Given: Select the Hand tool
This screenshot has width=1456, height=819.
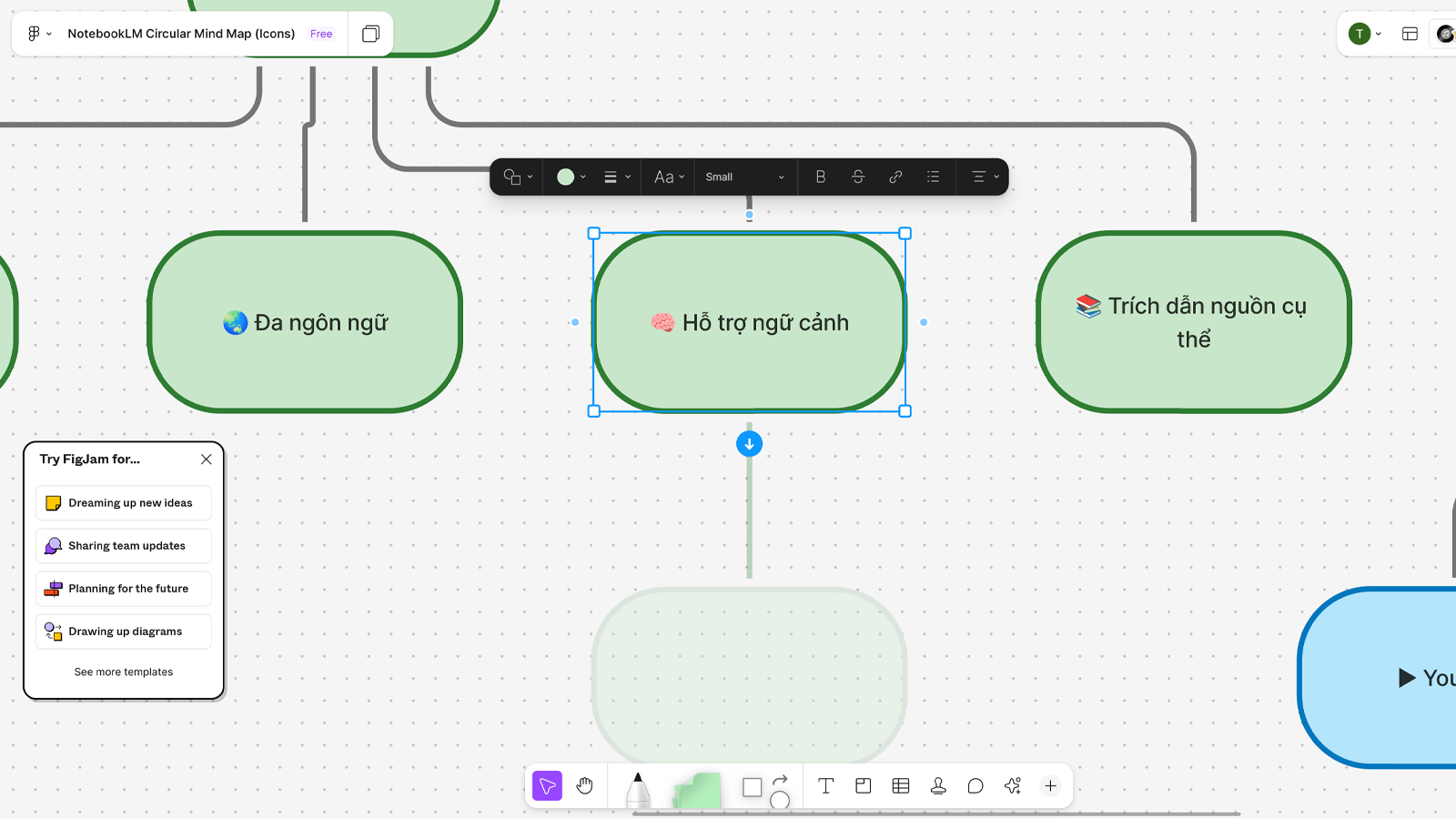Looking at the screenshot, I should point(584,786).
